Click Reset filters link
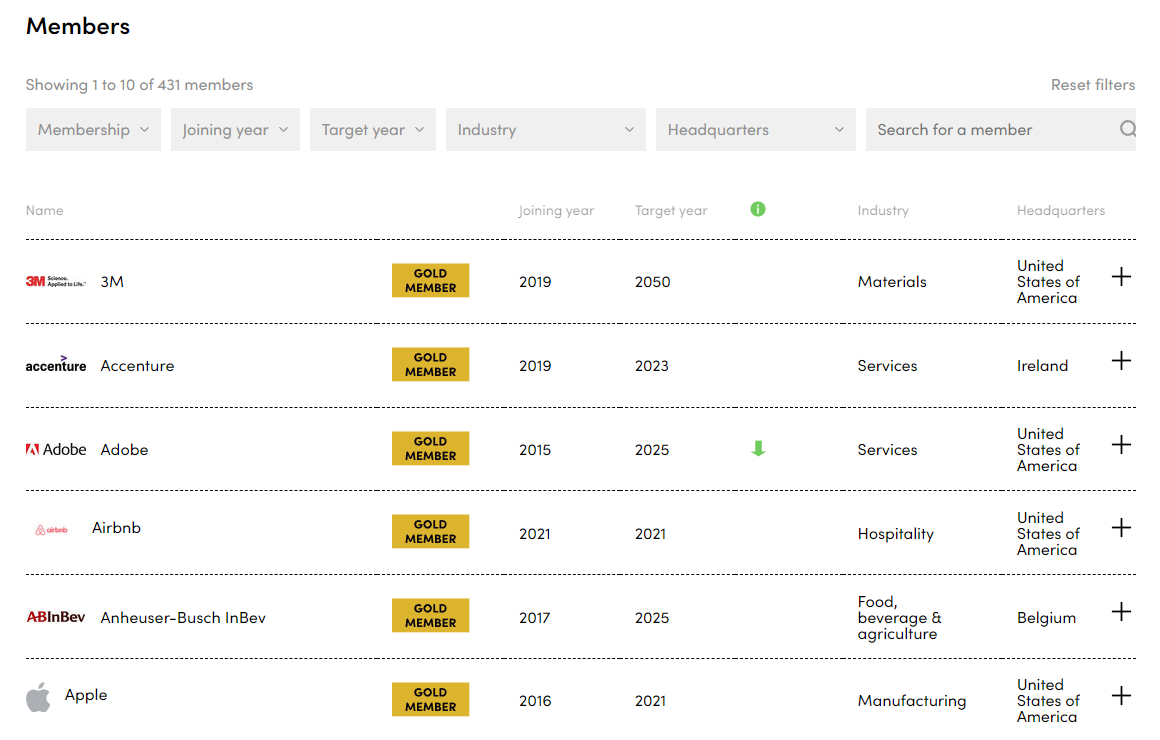 click(1093, 84)
